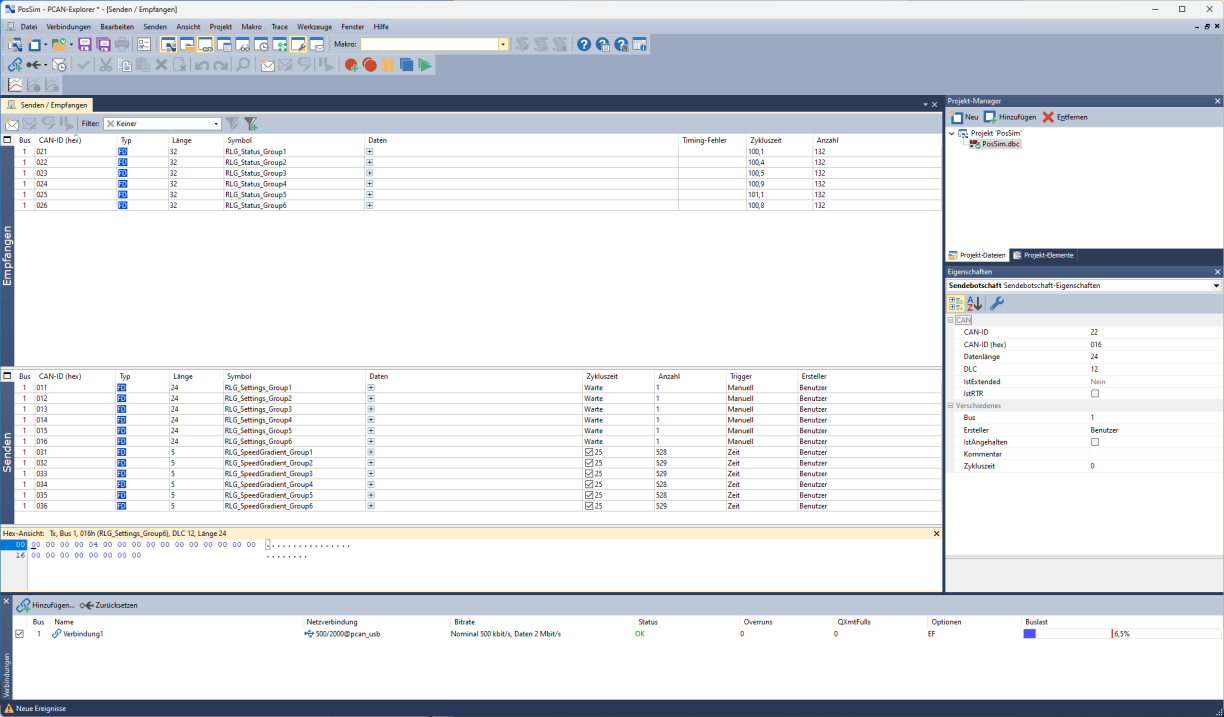Click the new document icon in main toolbar
This screenshot has width=1224, height=717.
point(34,45)
